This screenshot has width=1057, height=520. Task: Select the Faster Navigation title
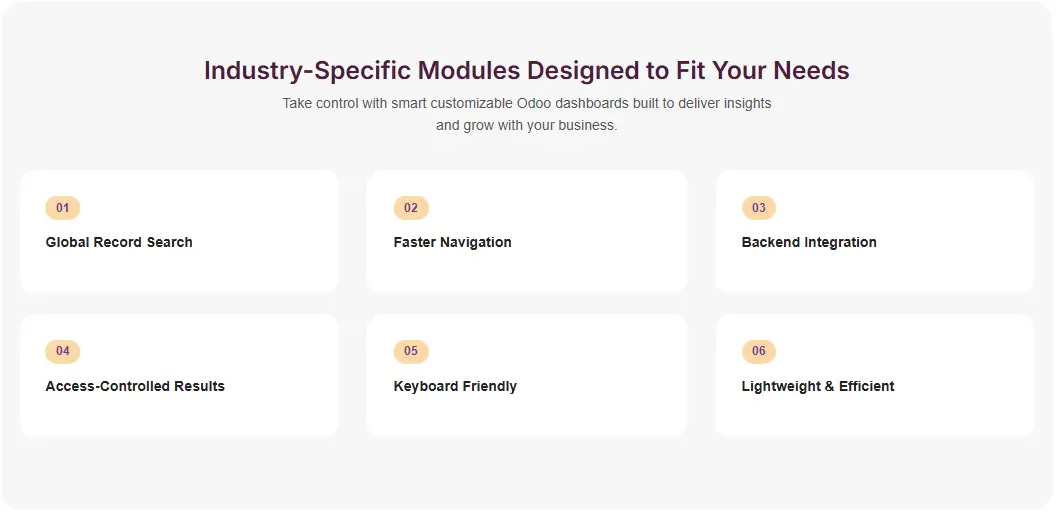452,242
